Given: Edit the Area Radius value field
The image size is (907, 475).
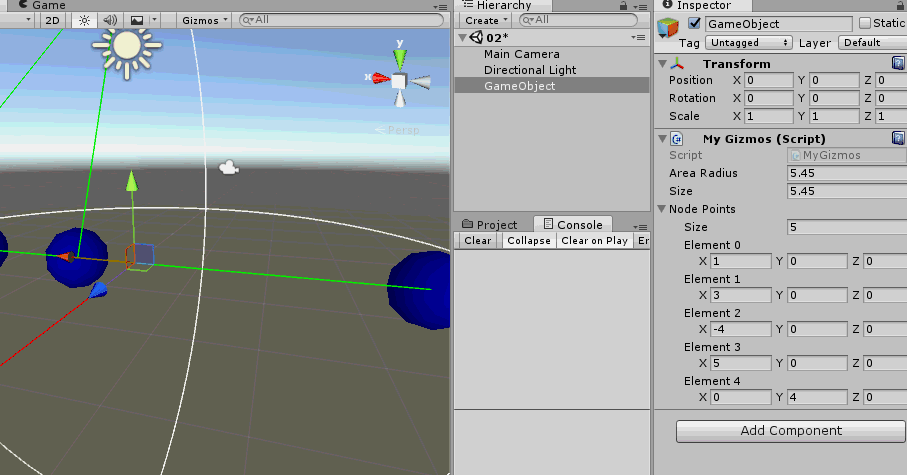Looking at the screenshot, I should coord(847,173).
